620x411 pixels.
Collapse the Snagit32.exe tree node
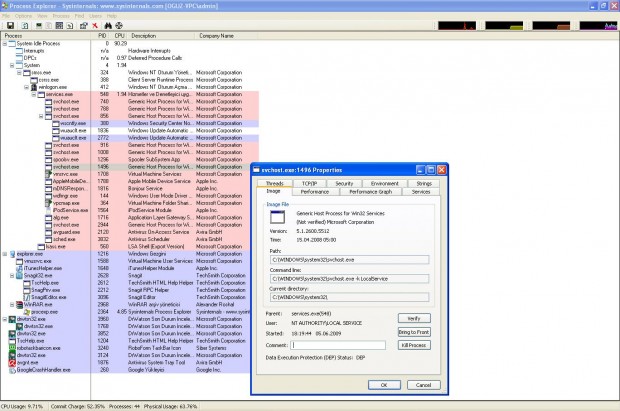[x=12, y=276]
